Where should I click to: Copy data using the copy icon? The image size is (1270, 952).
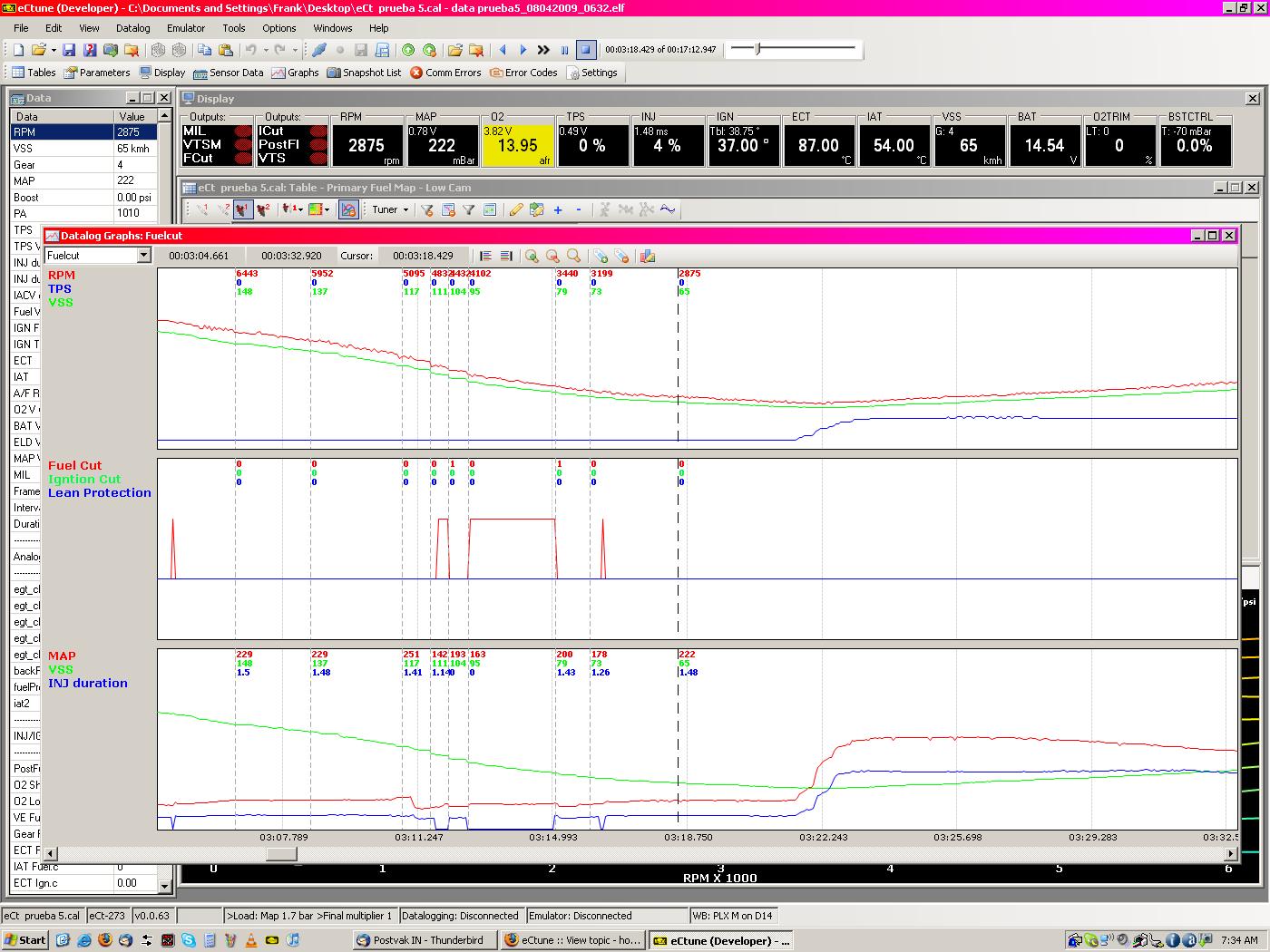pyautogui.click(x=205, y=50)
